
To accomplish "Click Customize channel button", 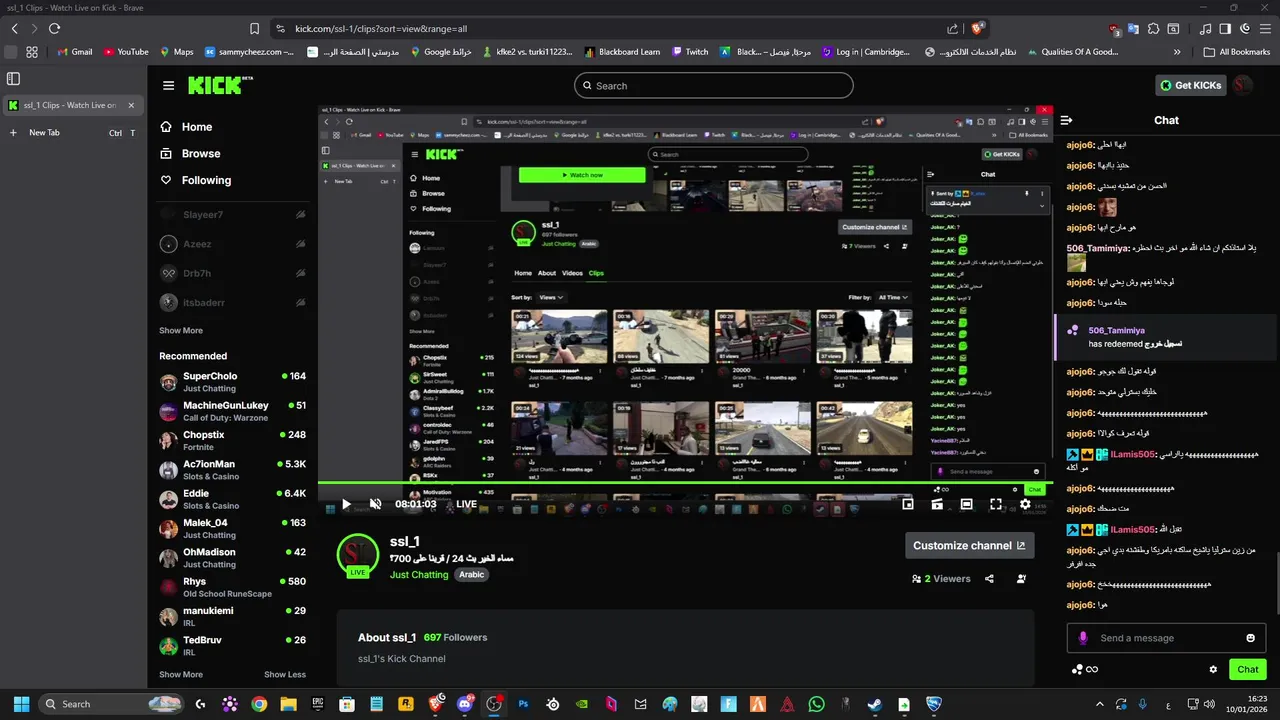I will click(969, 545).
